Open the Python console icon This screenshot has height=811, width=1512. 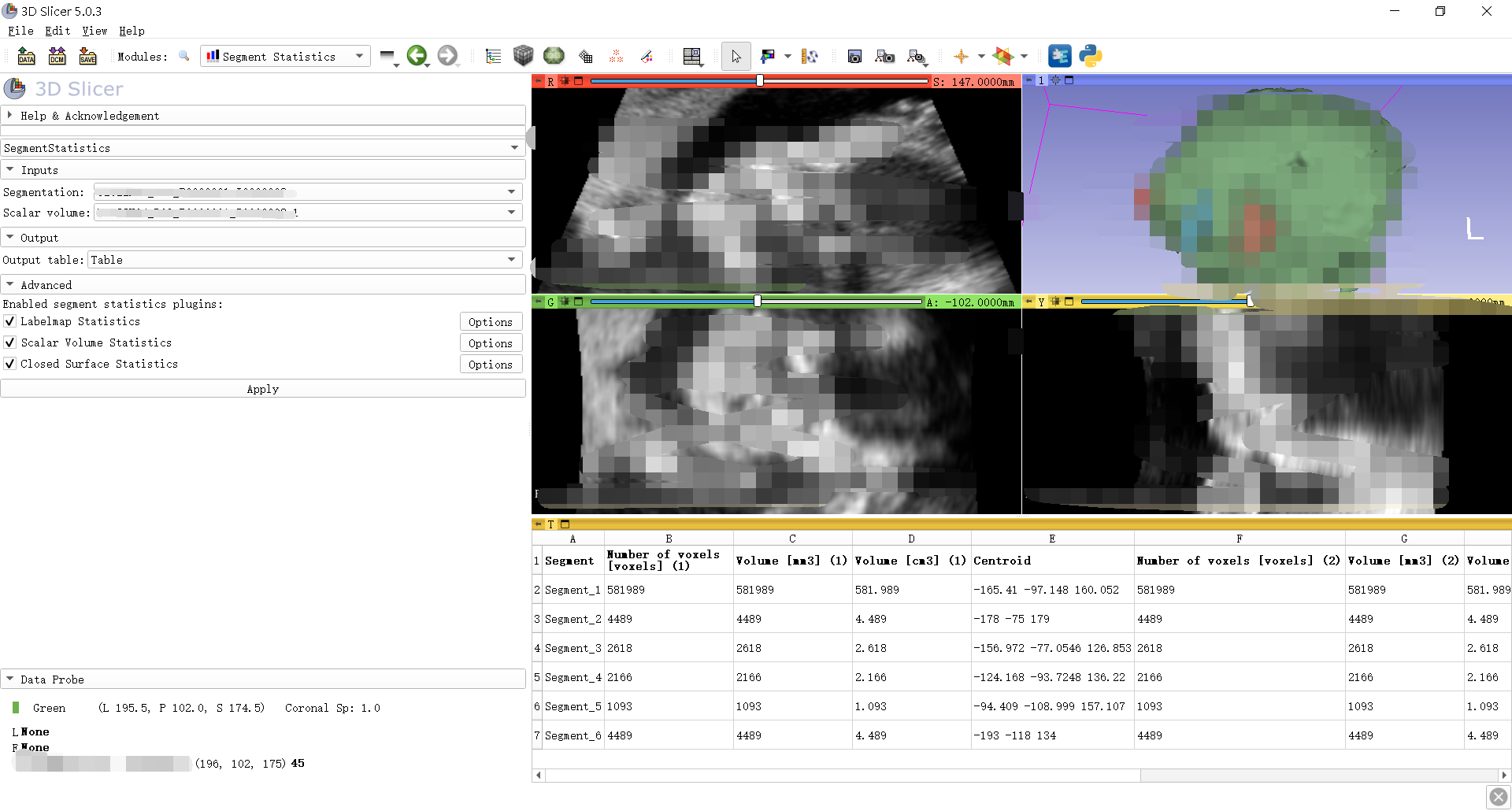[x=1091, y=56]
